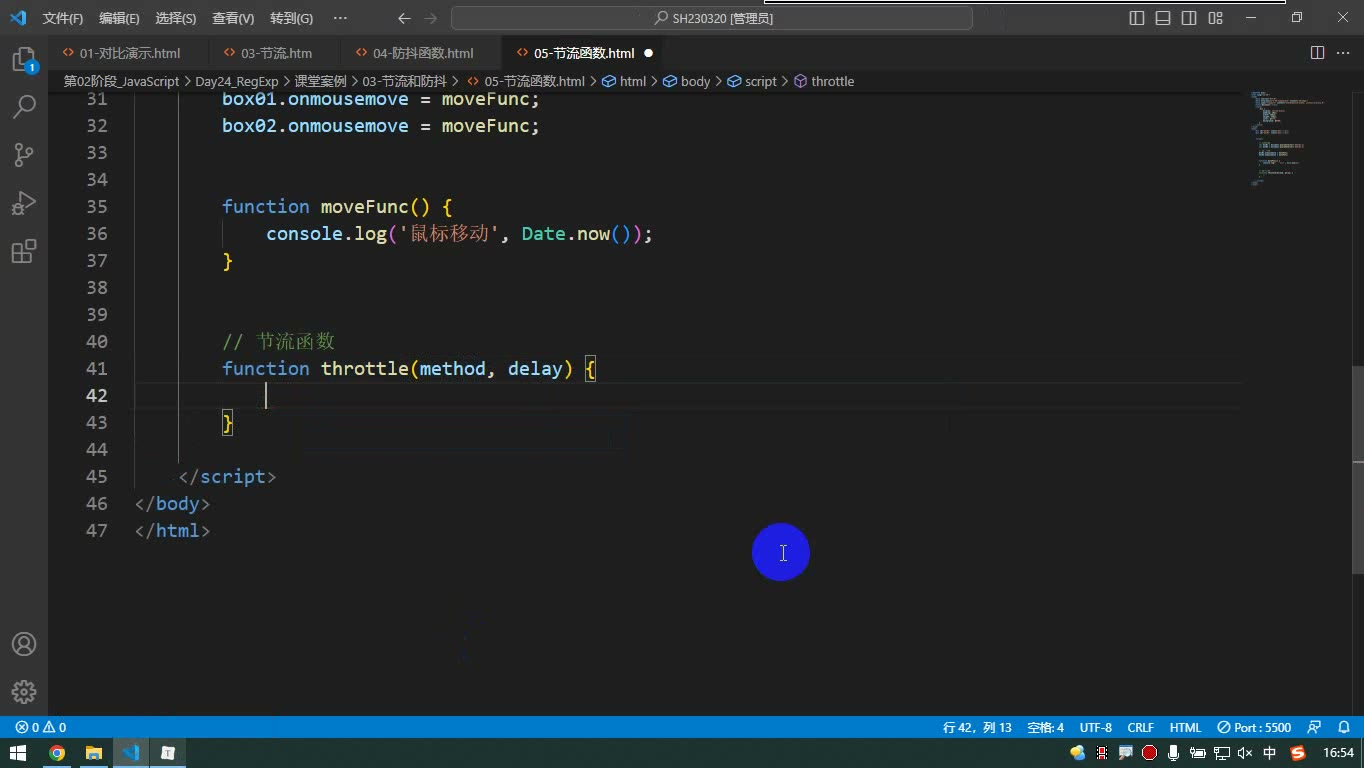Expand the 03-节流和防抖 breadcrumb
1364x768 pixels.
[404, 81]
